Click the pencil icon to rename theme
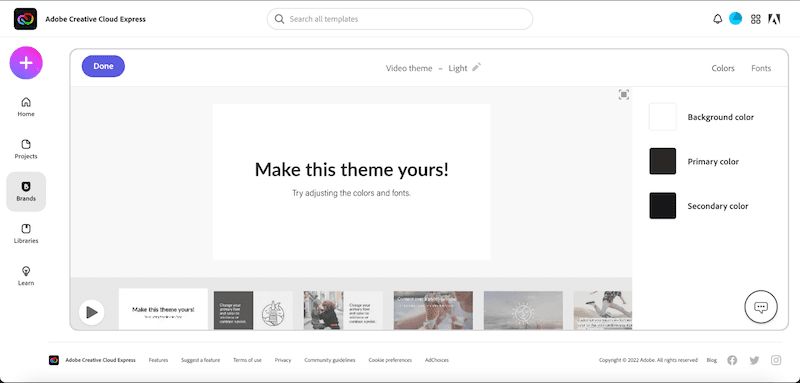800x383 pixels. click(477, 67)
